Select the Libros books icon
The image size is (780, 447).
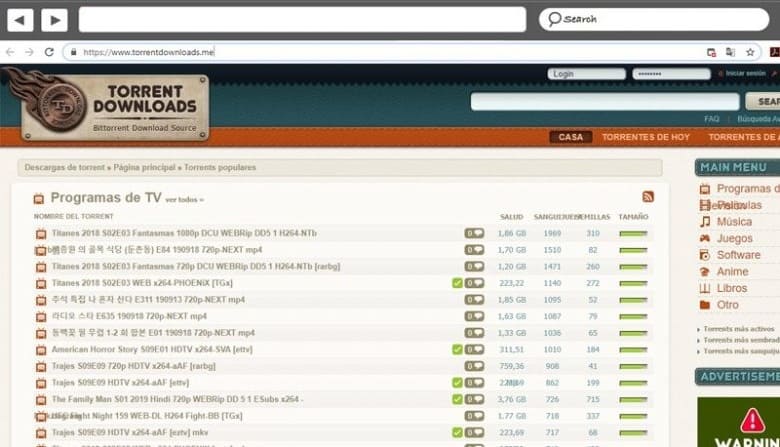pos(705,288)
